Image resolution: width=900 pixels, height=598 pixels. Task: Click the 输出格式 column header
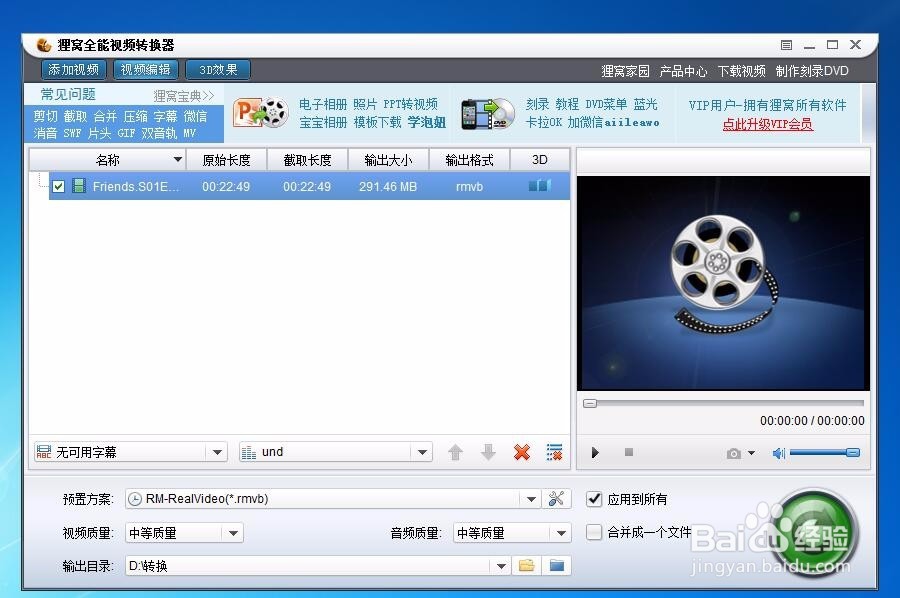pyautogui.click(x=469, y=160)
